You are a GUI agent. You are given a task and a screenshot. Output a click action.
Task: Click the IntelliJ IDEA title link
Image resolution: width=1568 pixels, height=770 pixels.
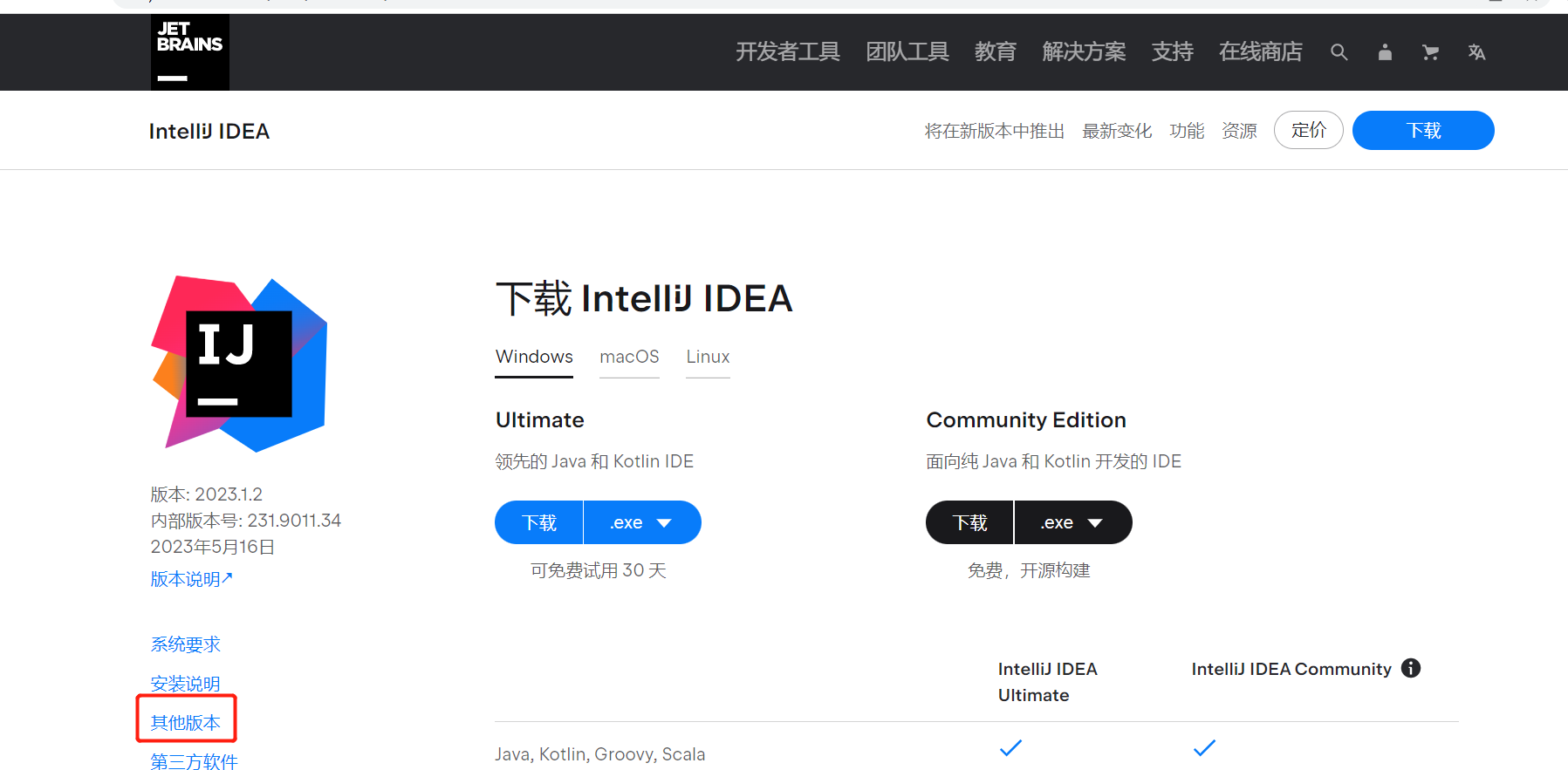point(209,132)
